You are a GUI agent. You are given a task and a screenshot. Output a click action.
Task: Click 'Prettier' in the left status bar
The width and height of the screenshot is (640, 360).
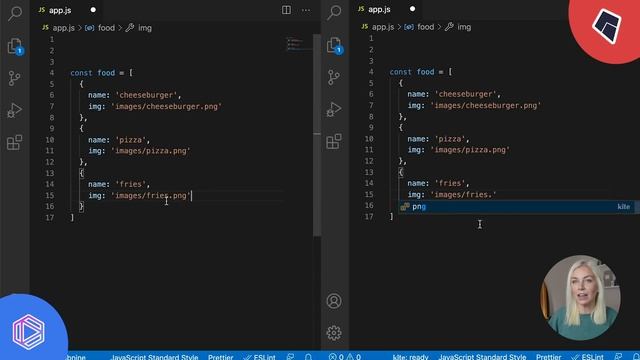tap(220, 357)
